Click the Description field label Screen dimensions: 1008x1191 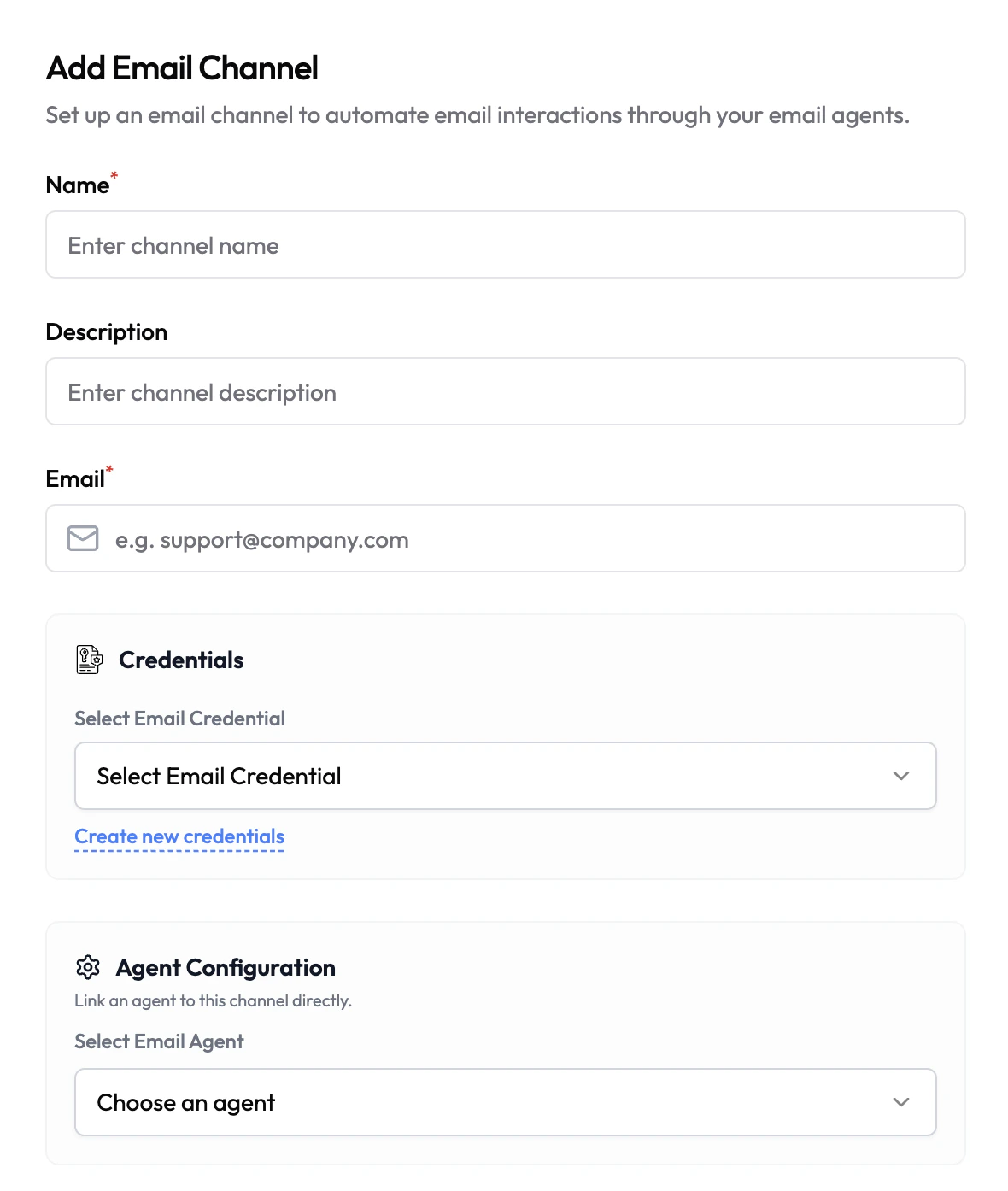click(107, 332)
